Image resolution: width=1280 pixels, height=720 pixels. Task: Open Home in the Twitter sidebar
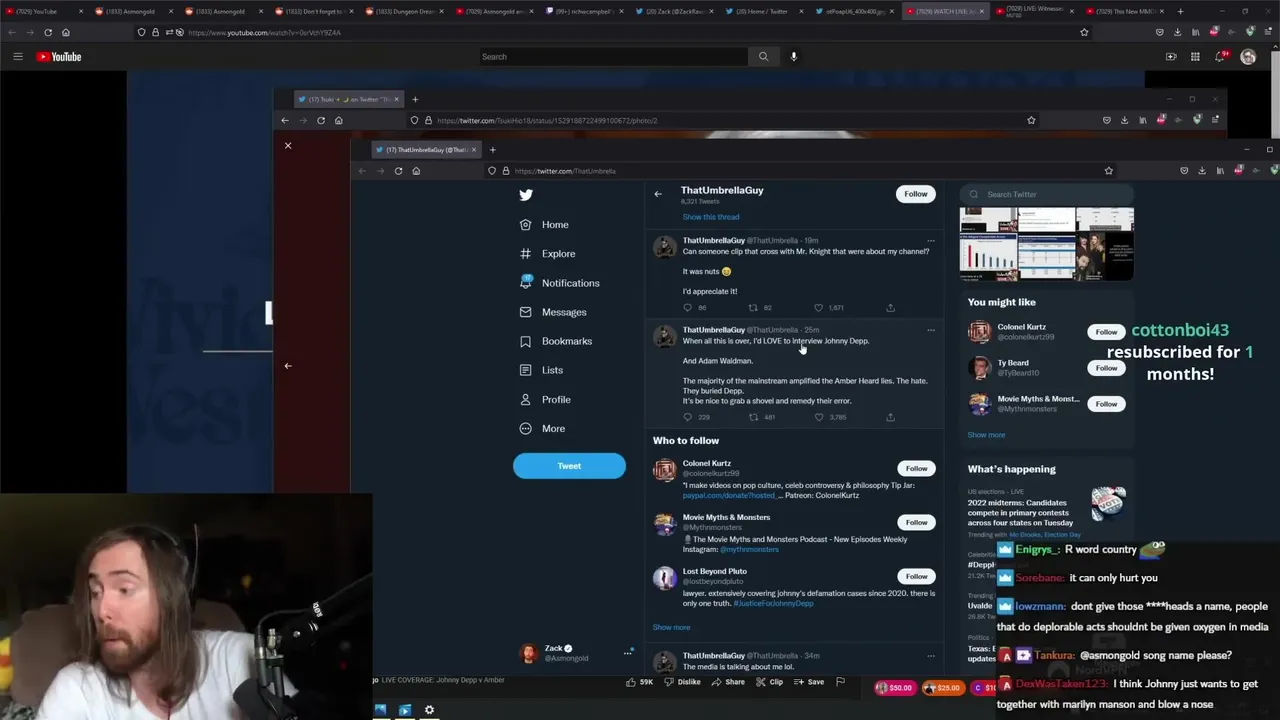click(544, 225)
